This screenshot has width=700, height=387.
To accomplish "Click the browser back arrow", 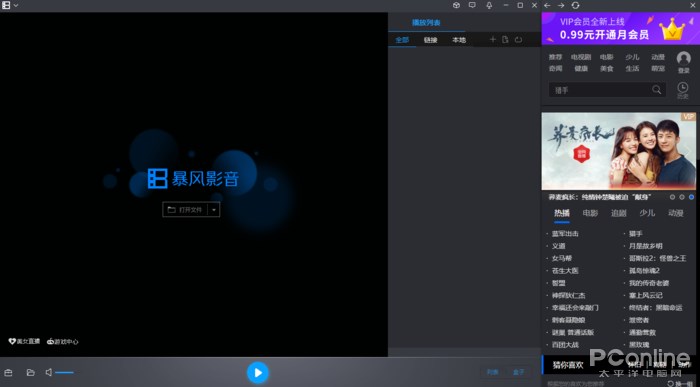I will coord(547,5).
